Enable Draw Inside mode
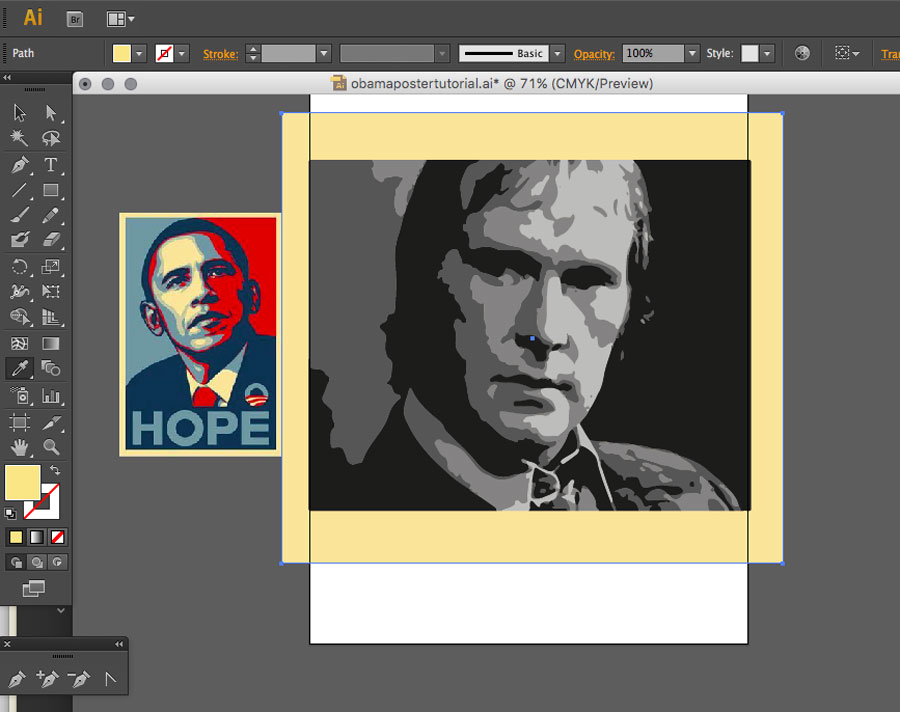The width and height of the screenshot is (900, 712). [x=57, y=562]
